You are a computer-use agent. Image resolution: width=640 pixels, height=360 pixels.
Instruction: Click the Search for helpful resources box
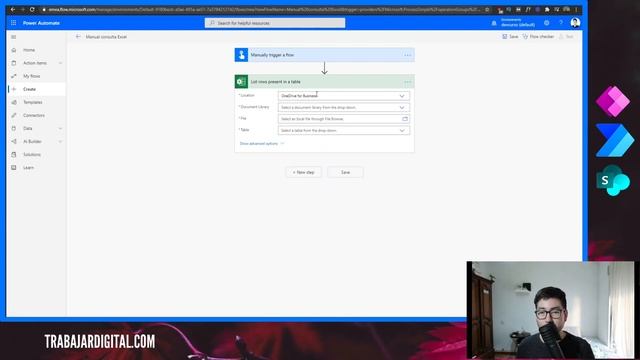(x=275, y=23)
